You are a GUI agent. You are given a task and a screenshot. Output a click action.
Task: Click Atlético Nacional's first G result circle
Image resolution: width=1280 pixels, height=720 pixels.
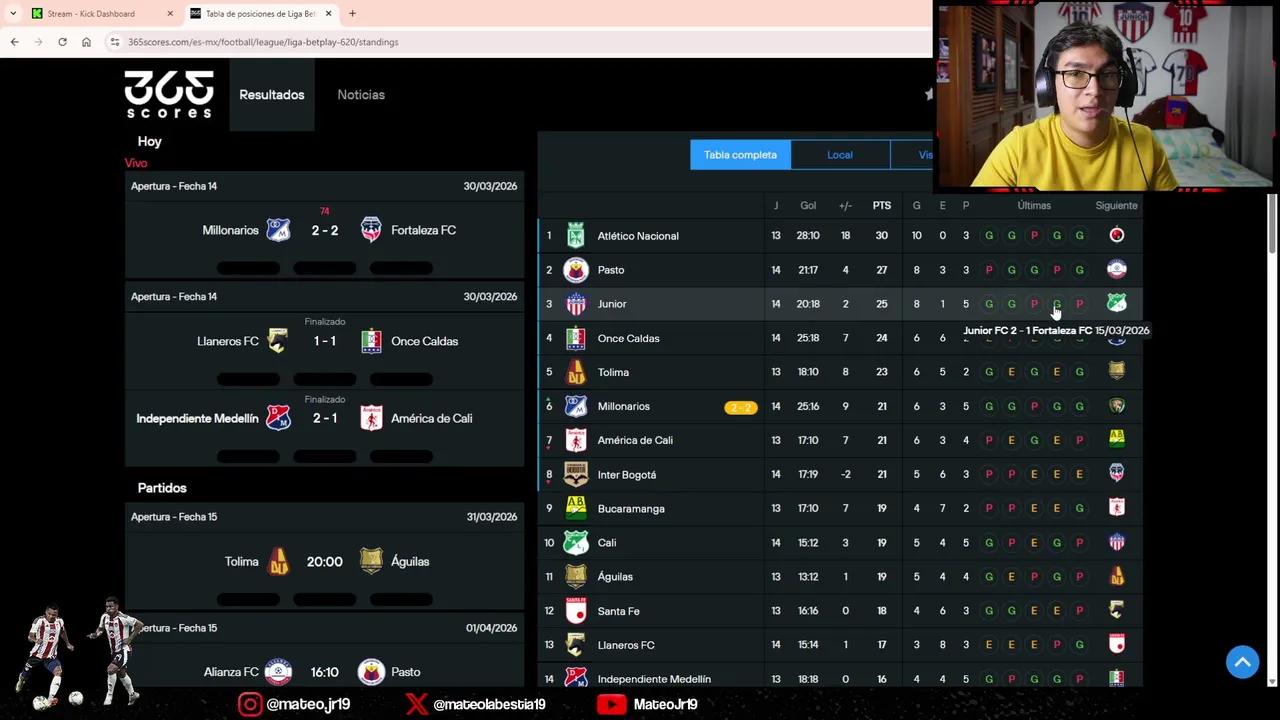tap(989, 236)
